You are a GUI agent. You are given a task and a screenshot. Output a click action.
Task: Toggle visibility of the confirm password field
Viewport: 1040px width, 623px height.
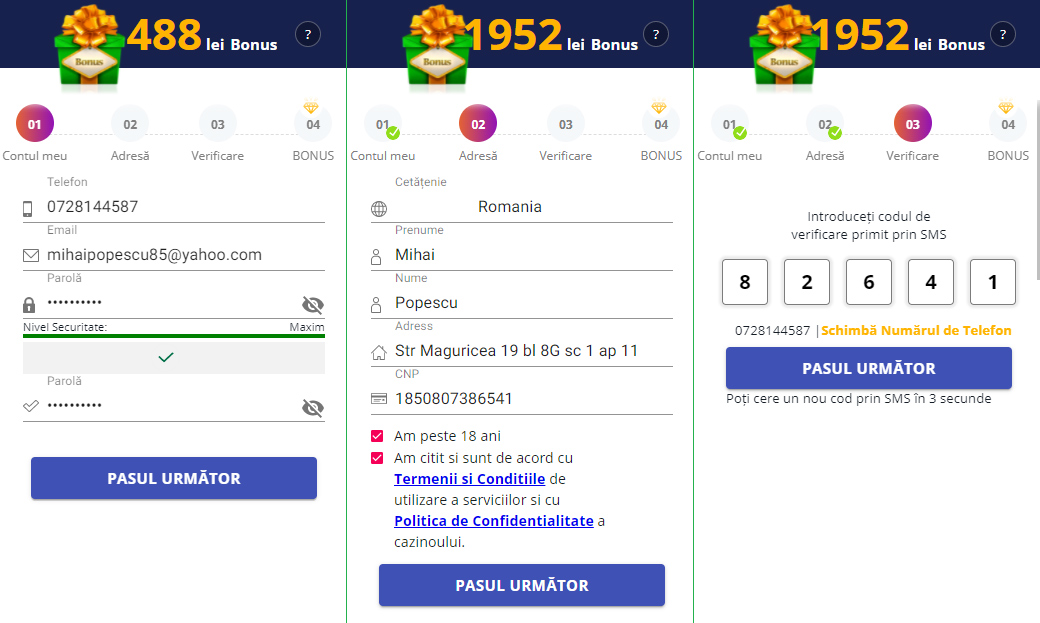click(312, 408)
